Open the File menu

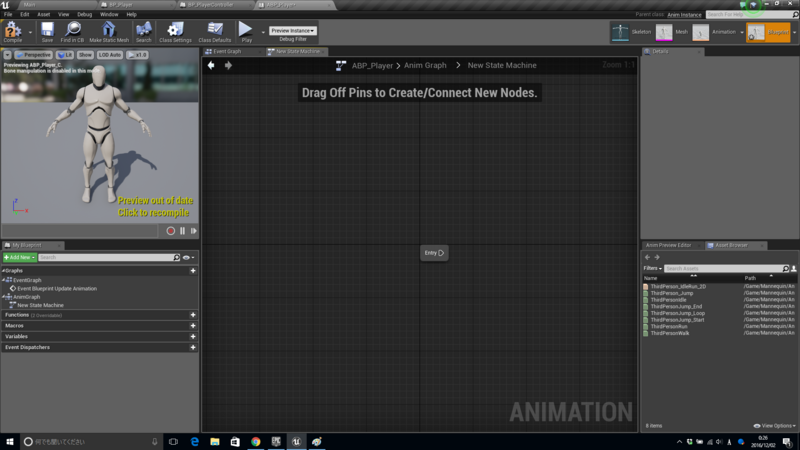[x=8, y=15]
